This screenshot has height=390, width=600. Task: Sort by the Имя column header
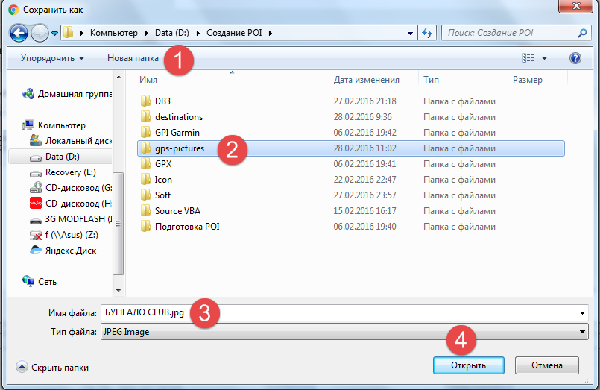(148, 80)
